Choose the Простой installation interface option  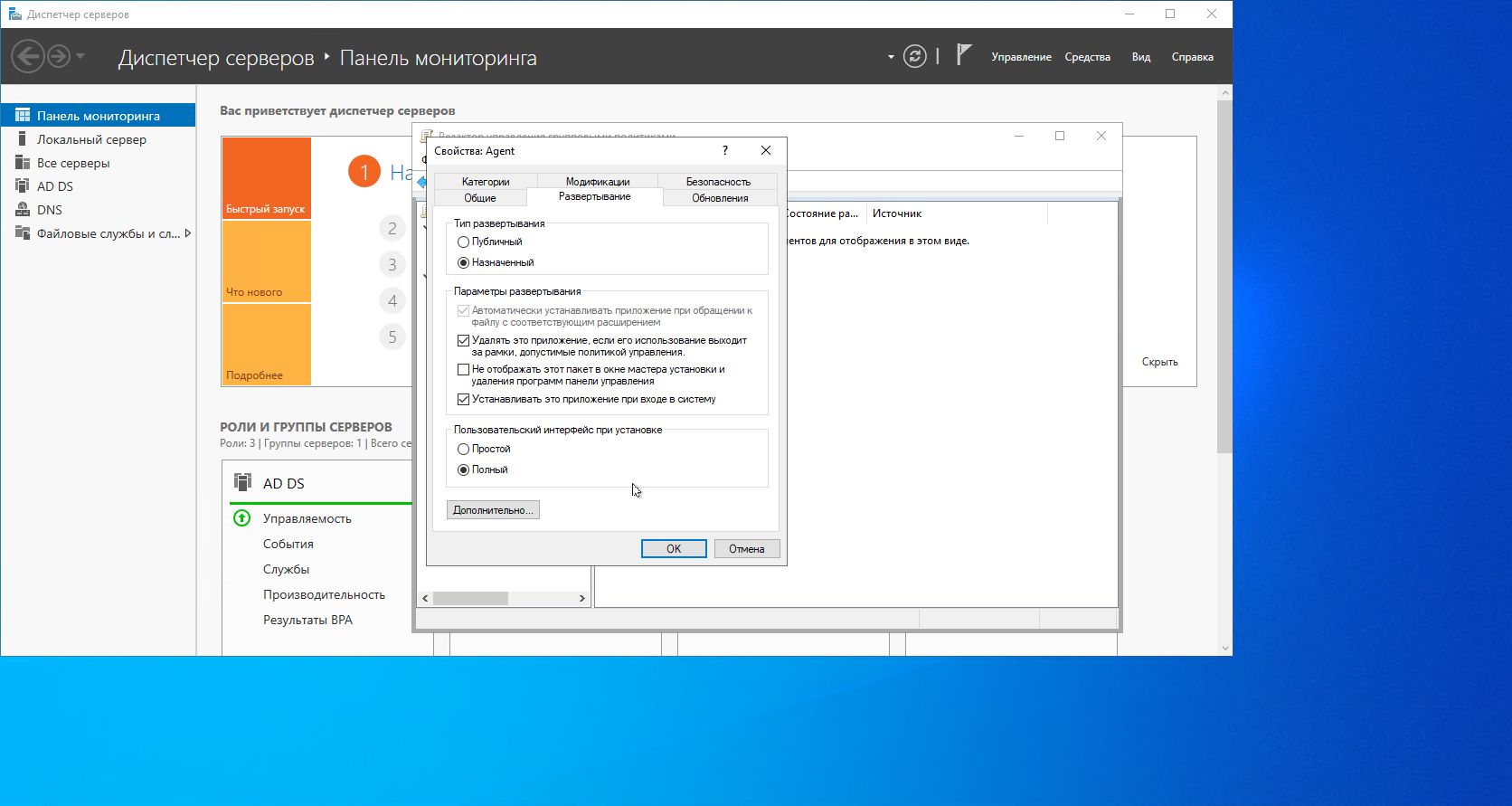point(464,450)
